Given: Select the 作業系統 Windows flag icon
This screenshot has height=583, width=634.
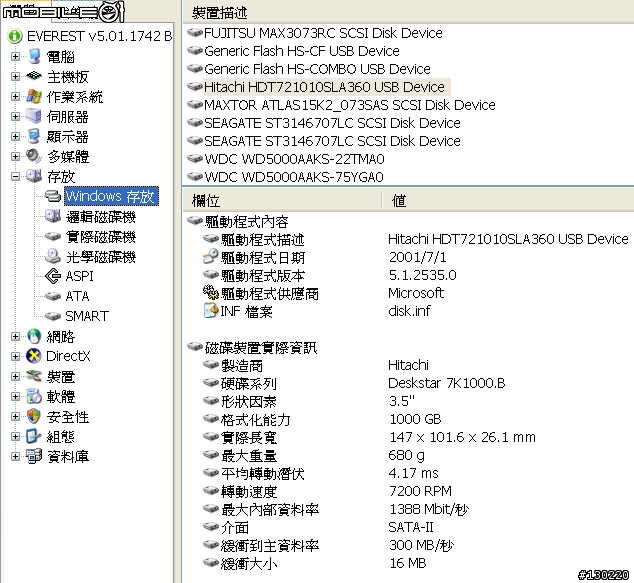Looking at the screenshot, I should click(x=34, y=96).
